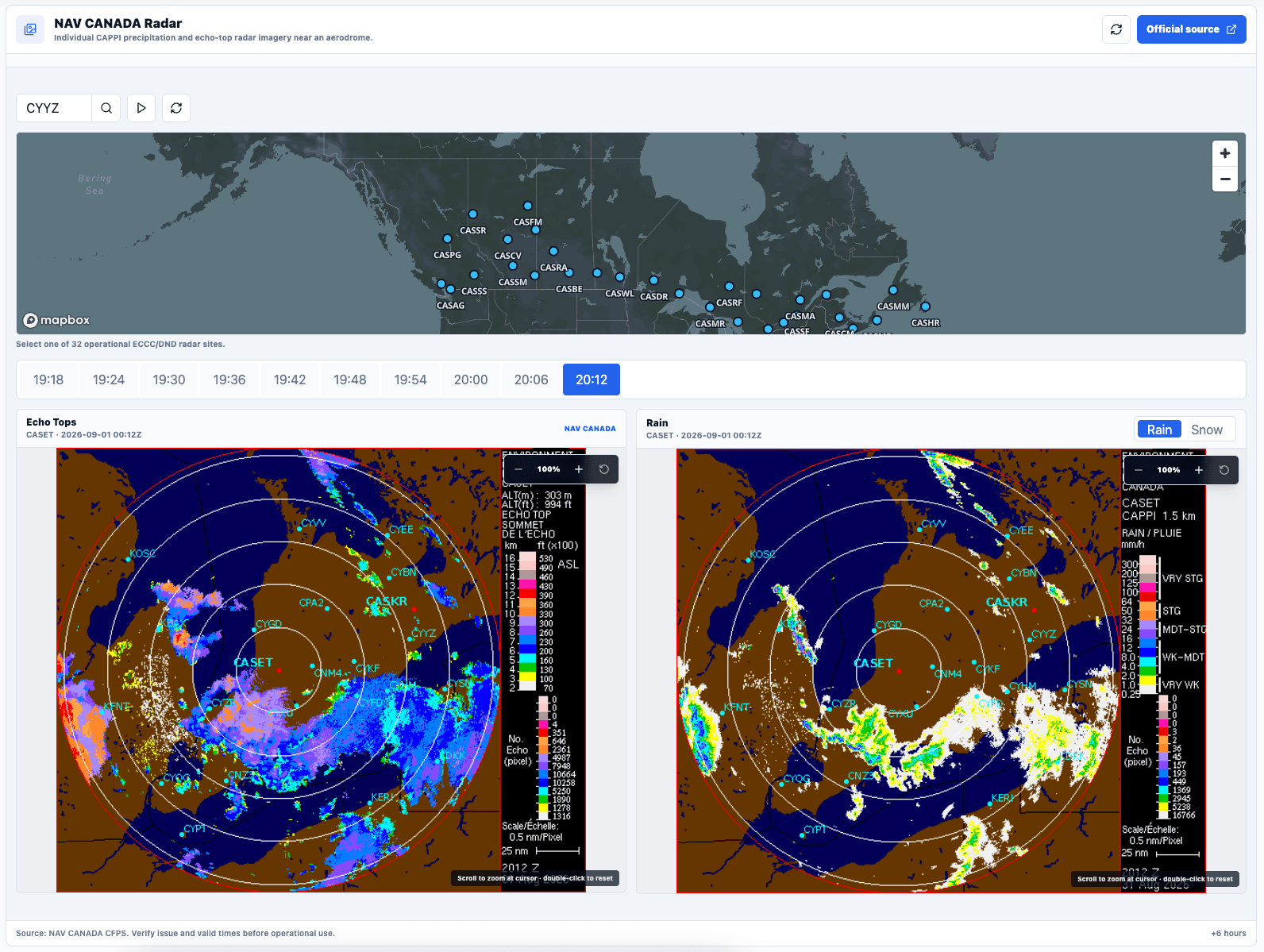1264x952 pixels.
Task: Click the radar imagery icon beside the title
Action: tap(30, 29)
